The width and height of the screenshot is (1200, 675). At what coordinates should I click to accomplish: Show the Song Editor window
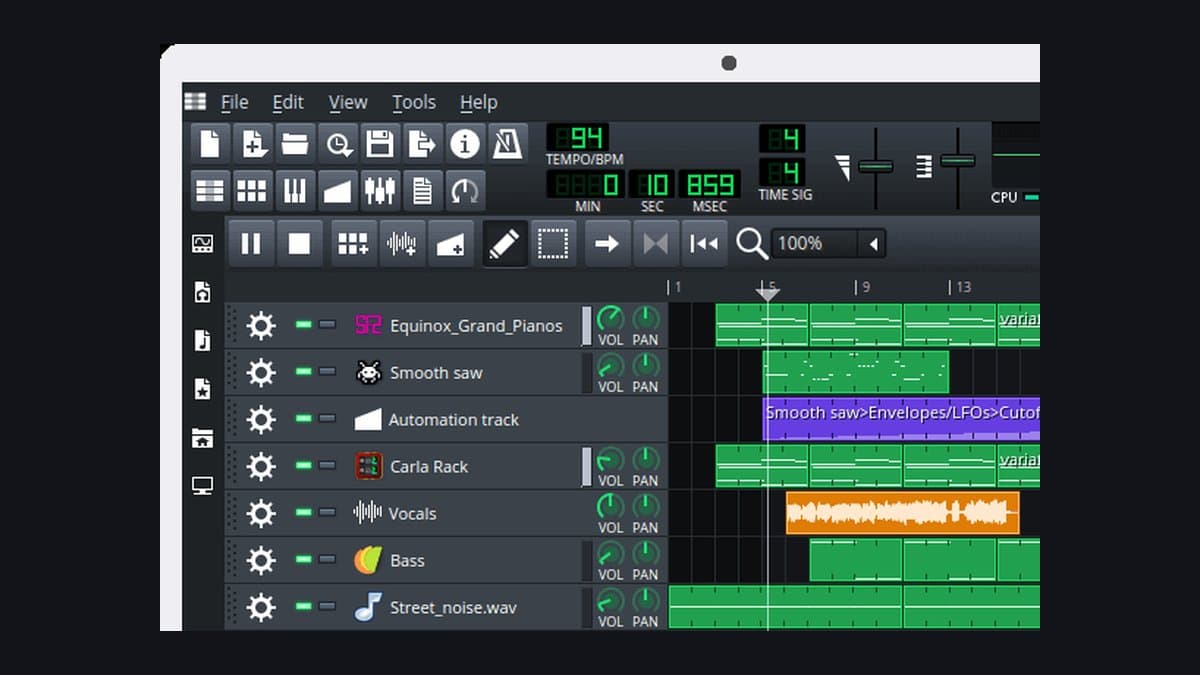(x=210, y=190)
